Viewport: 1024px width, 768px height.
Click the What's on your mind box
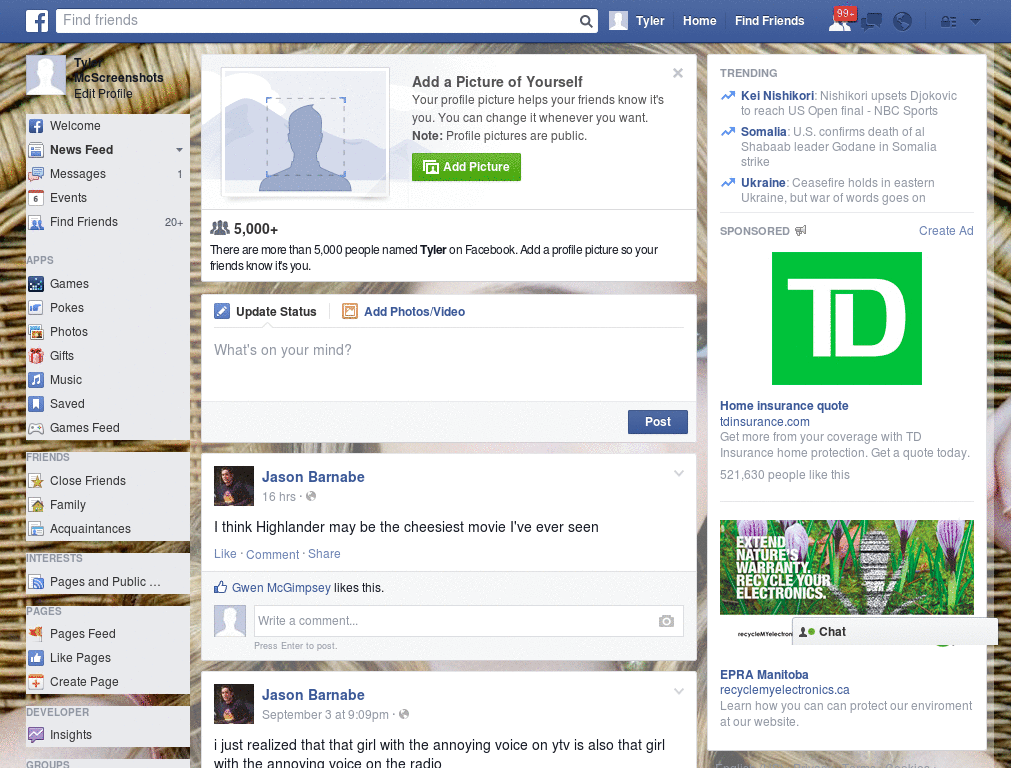point(449,364)
